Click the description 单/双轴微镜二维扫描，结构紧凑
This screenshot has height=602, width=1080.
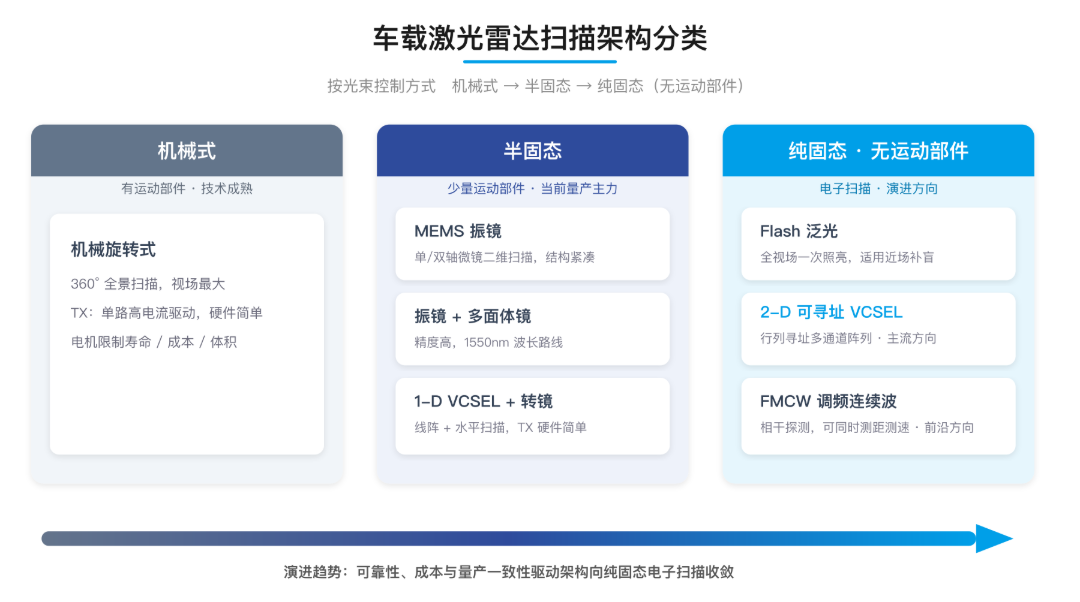[x=504, y=258]
